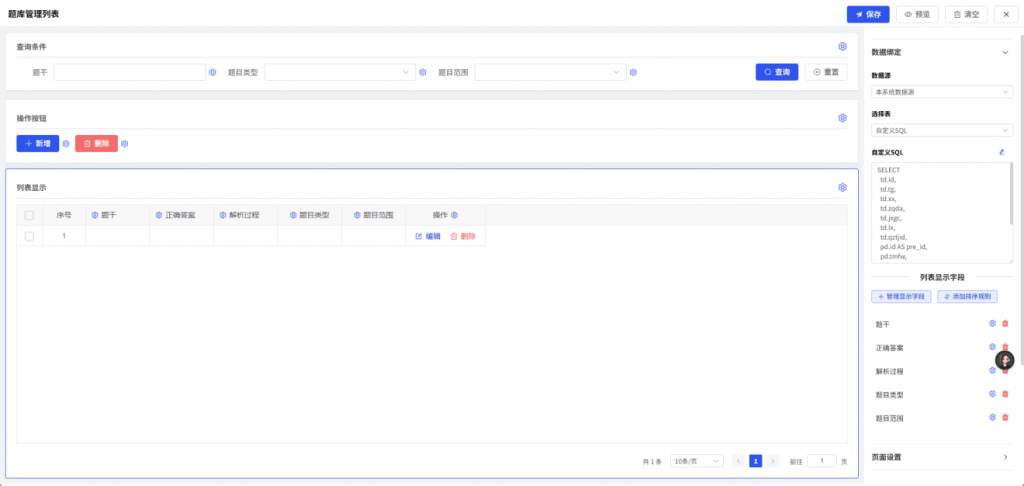Click the blue 保存 button
The height and width of the screenshot is (486, 1024).
click(x=868, y=14)
